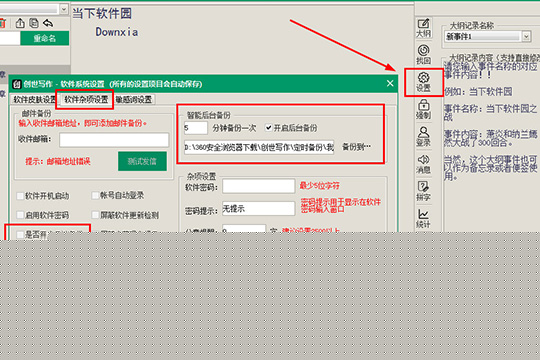
Task: Click the 分钟备份一次 label
Action: click(x=234, y=128)
